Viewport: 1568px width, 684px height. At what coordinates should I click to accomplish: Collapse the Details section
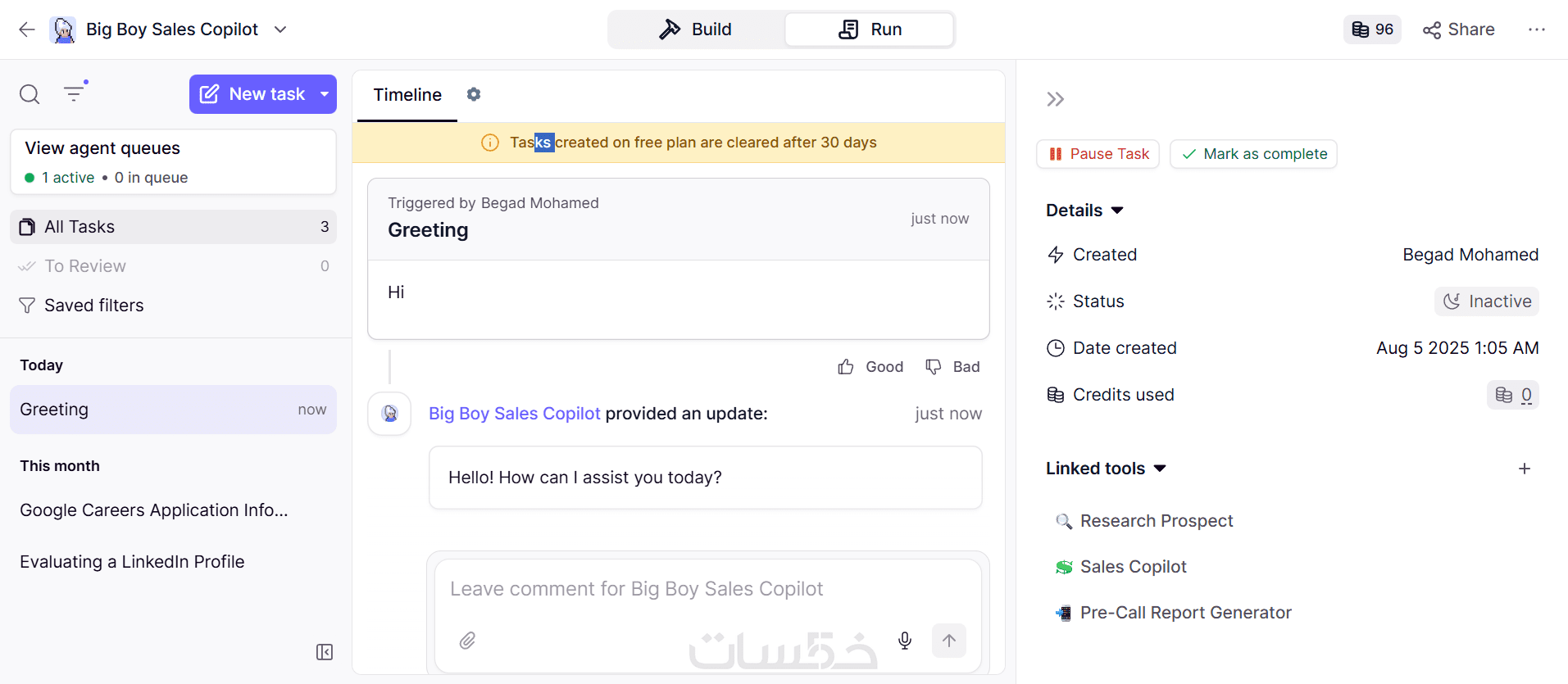coord(1117,211)
